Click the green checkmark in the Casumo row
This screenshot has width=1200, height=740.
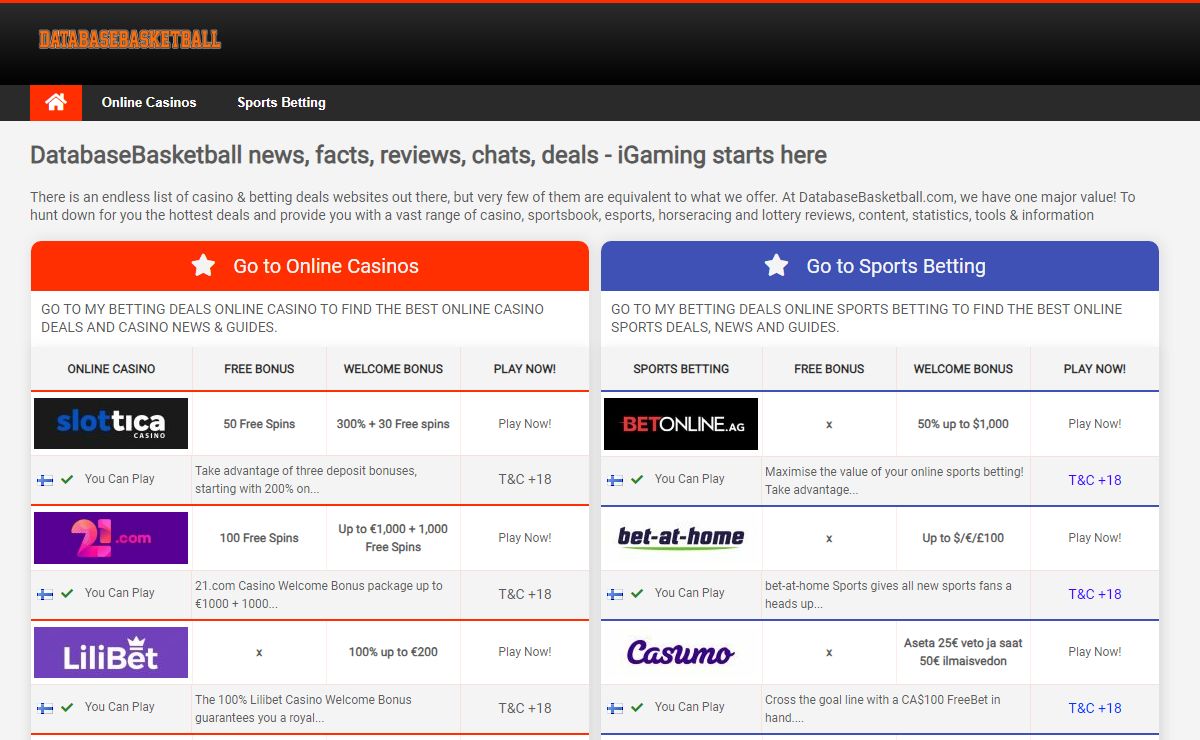point(637,708)
